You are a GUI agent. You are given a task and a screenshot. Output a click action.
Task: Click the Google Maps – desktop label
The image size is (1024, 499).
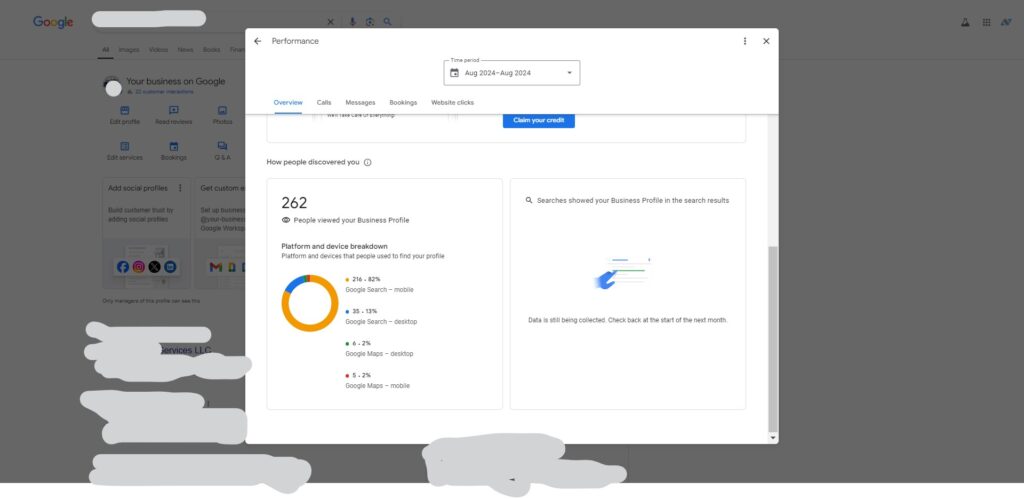379,354
